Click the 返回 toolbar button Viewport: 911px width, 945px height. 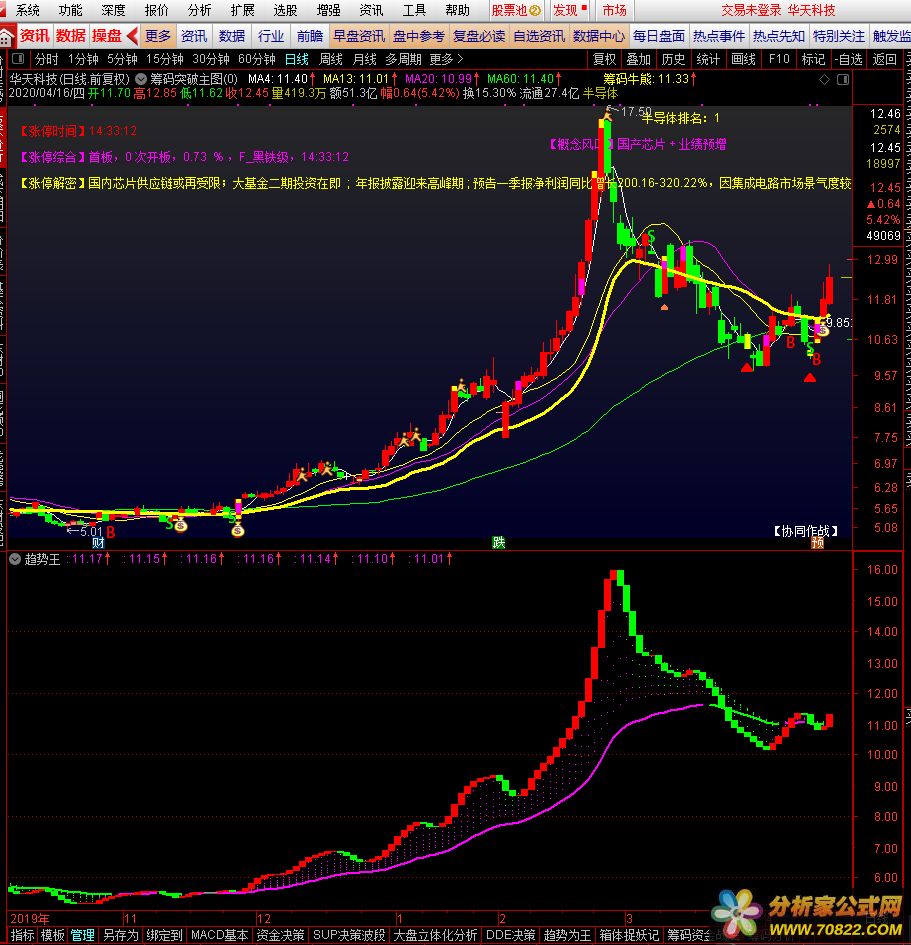(x=884, y=59)
